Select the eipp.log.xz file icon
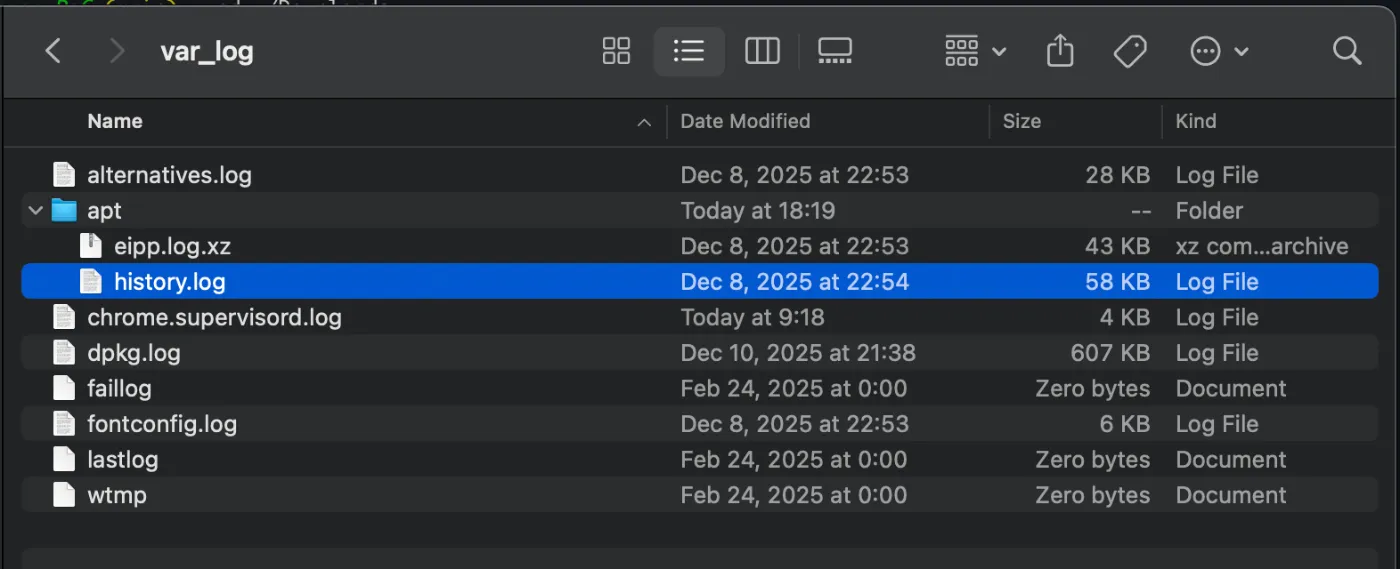This screenshot has height=569, width=1400. click(x=91, y=246)
